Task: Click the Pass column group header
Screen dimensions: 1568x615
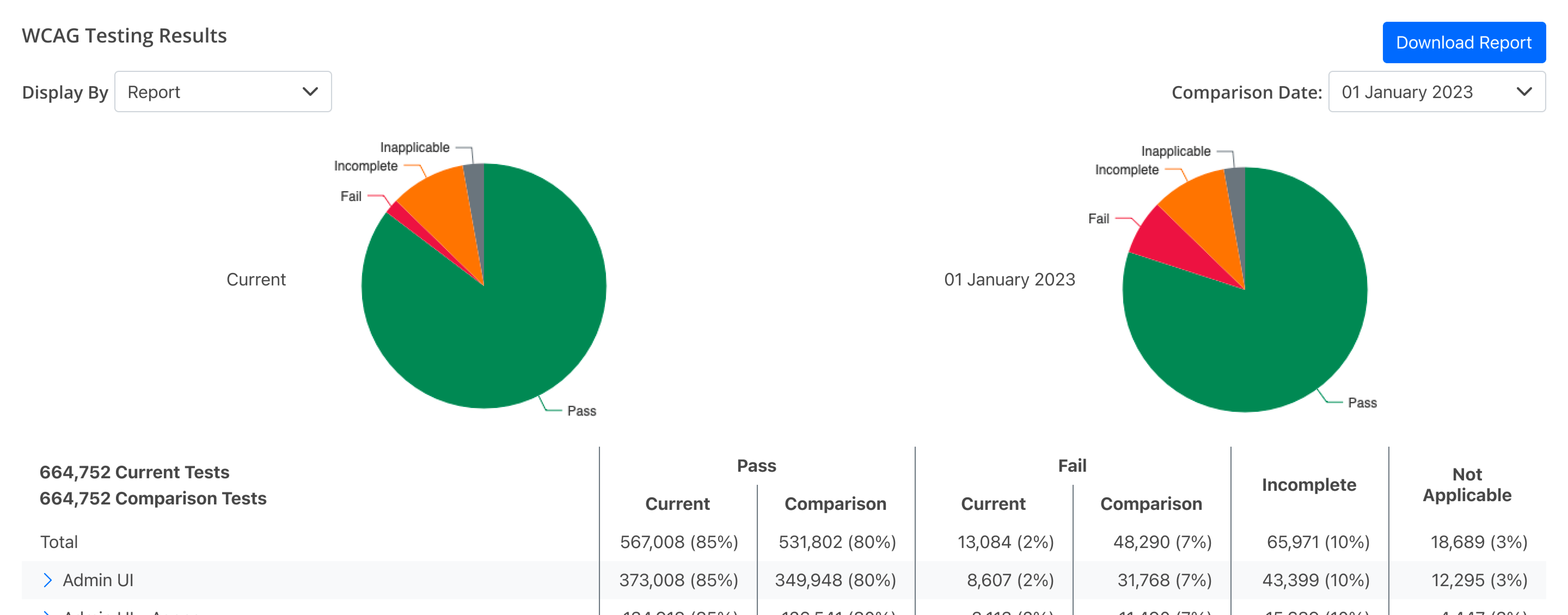Action: tap(756, 466)
